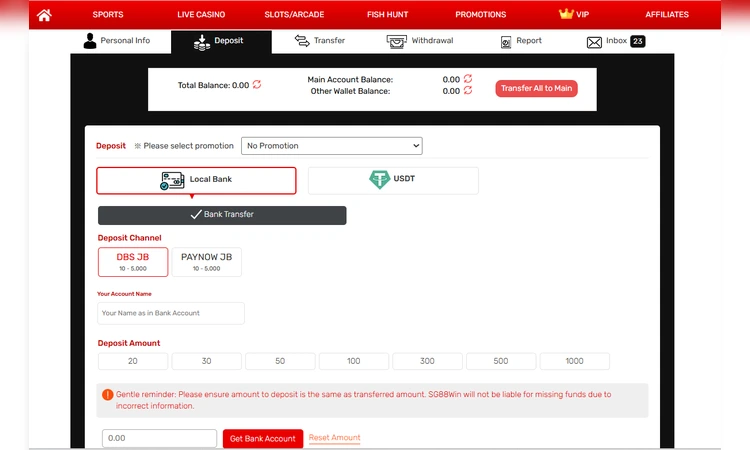Open the No Promotion dropdown

332,146
